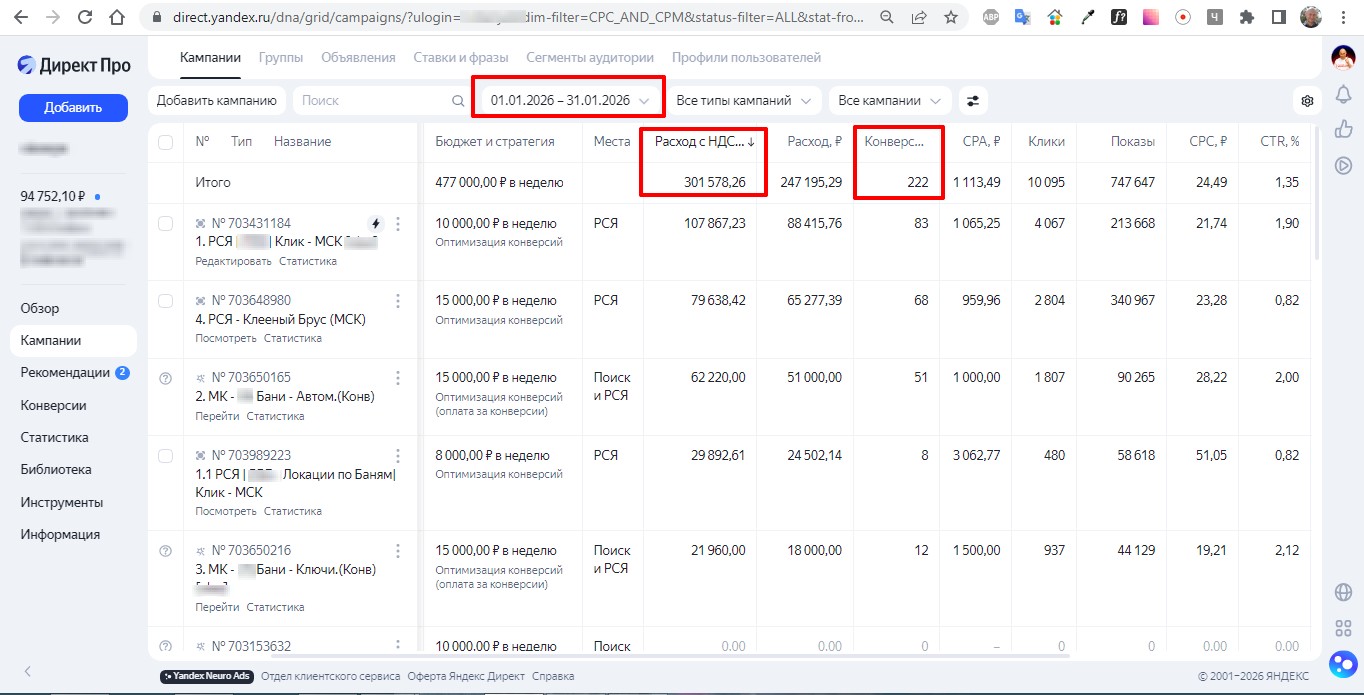
Task: Open table column settings gear icon
Action: pos(1307,101)
